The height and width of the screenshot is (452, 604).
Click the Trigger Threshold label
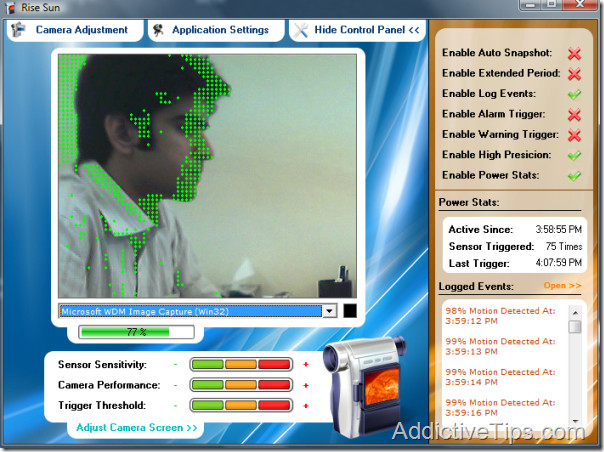coord(102,405)
